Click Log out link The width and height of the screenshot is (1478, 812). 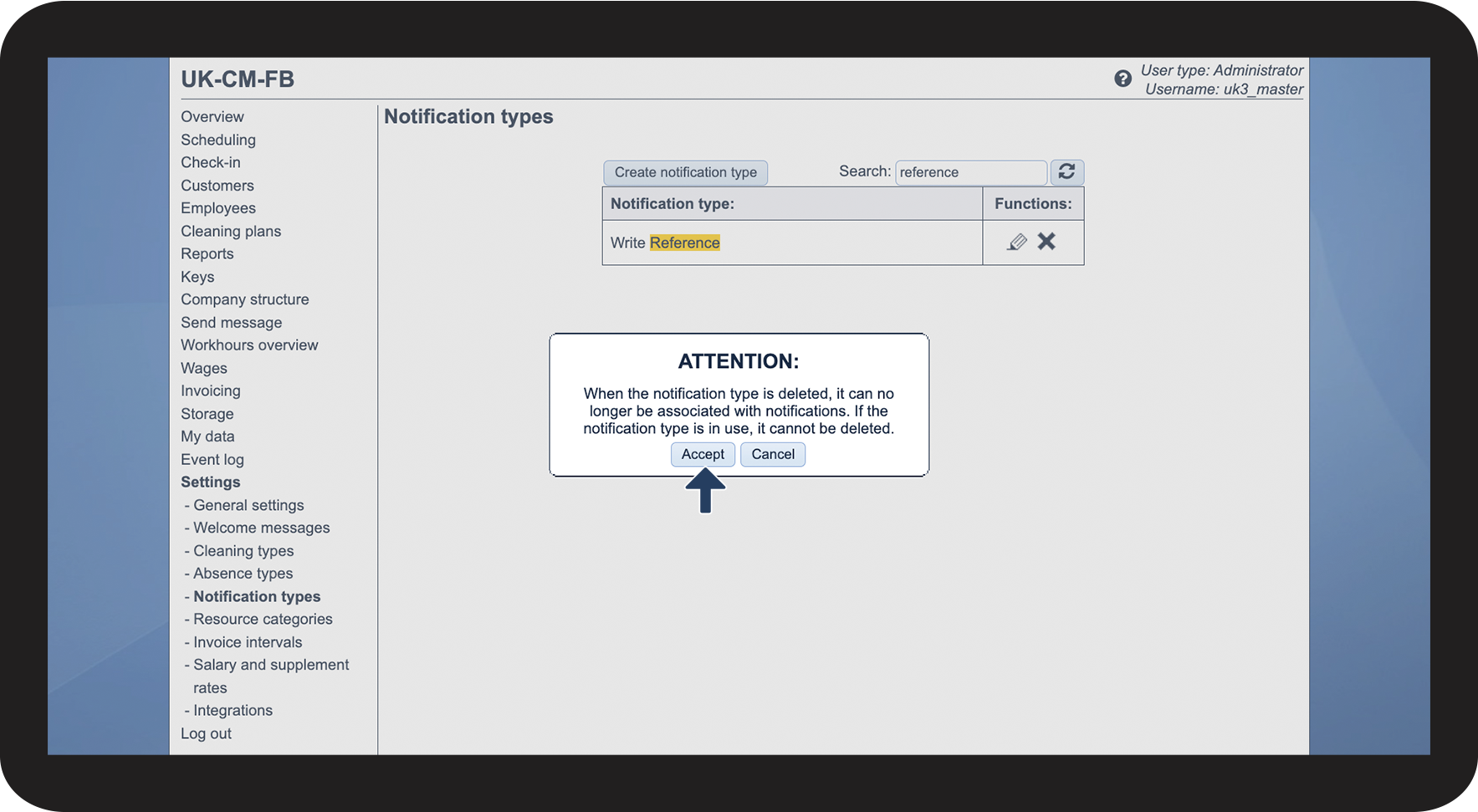click(207, 733)
